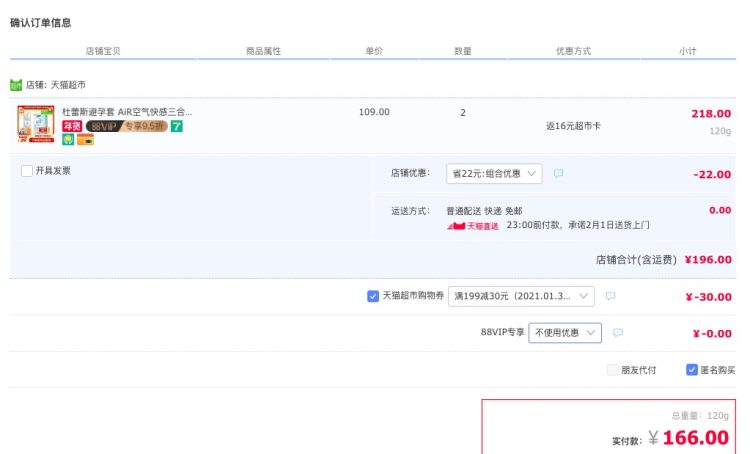Click the 23:00前付款 delivery promise text
Image resolution: width=750 pixels, height=454 pixels.
pyautogui.click(x=578, y=225)
